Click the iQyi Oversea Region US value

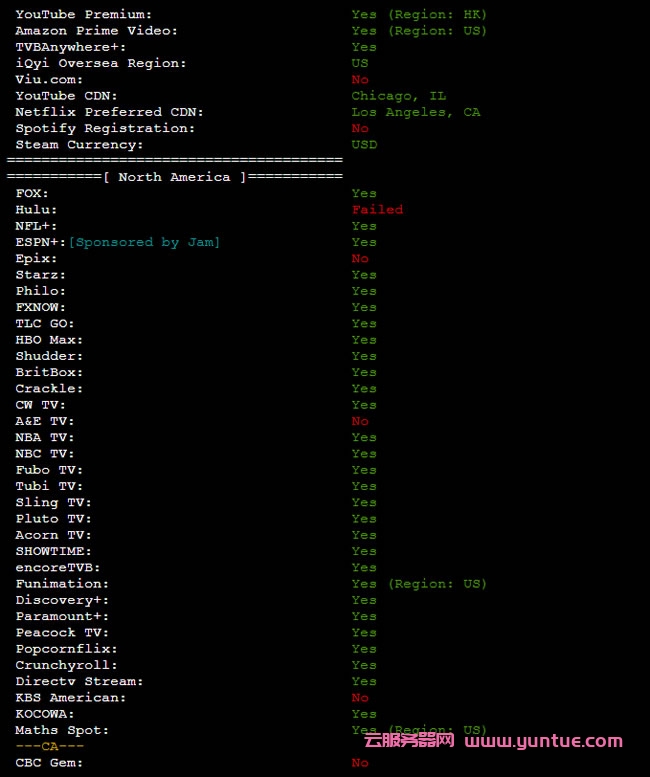360,63
